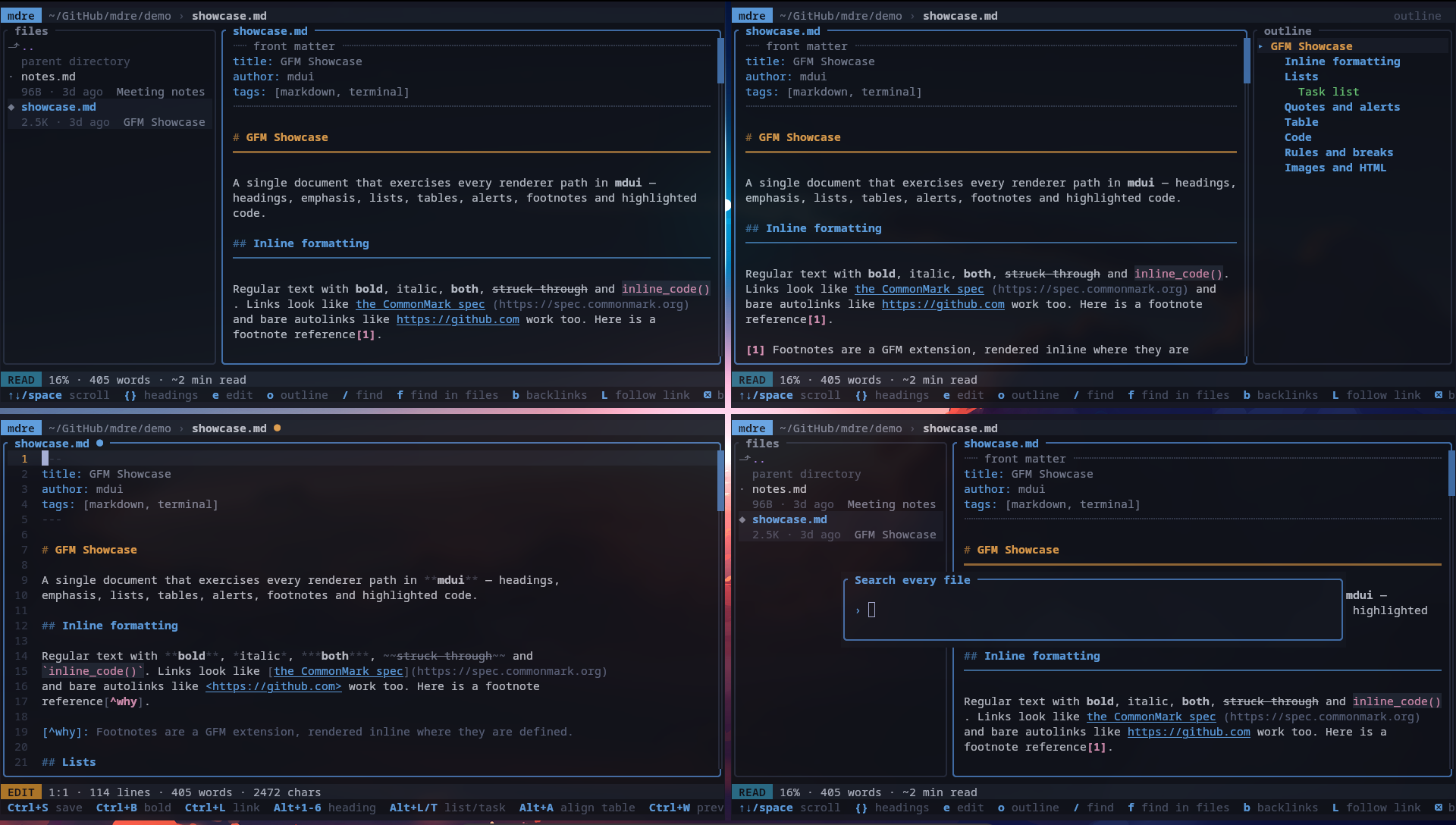The image size is (1456, 825).
Task: Open notes.md in top-left files panel
Action: [x=49, y=77]
